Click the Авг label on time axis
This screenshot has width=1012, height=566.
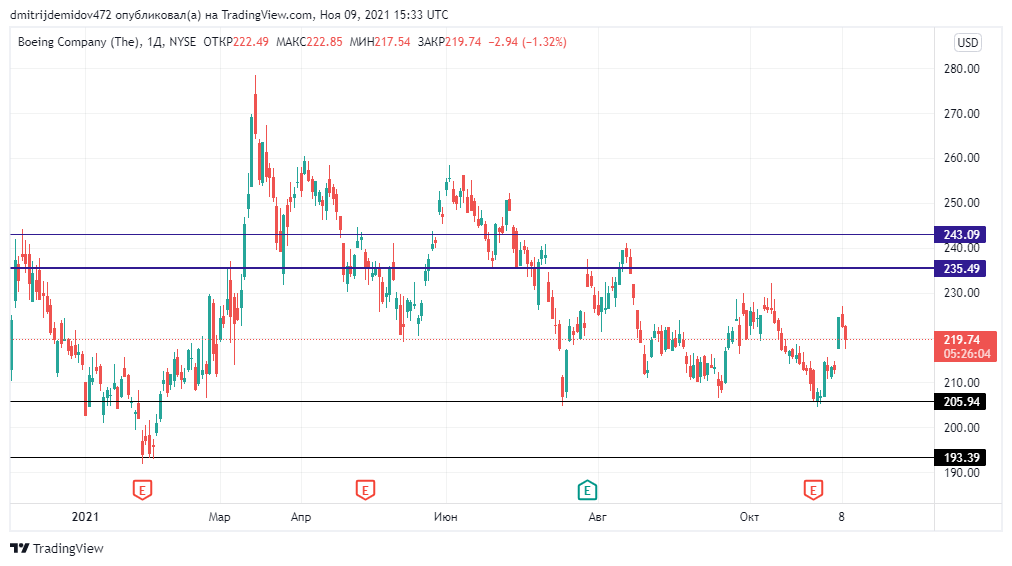tap(598, 517)
